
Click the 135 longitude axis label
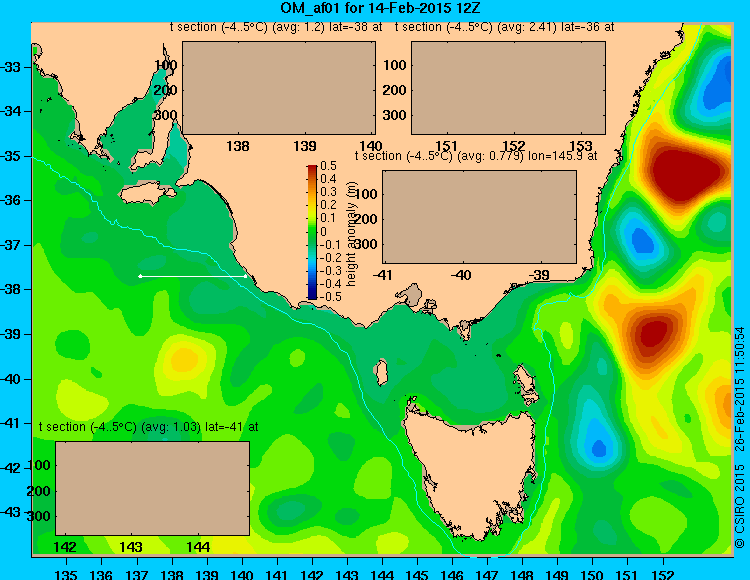click(x=66, y=574)
